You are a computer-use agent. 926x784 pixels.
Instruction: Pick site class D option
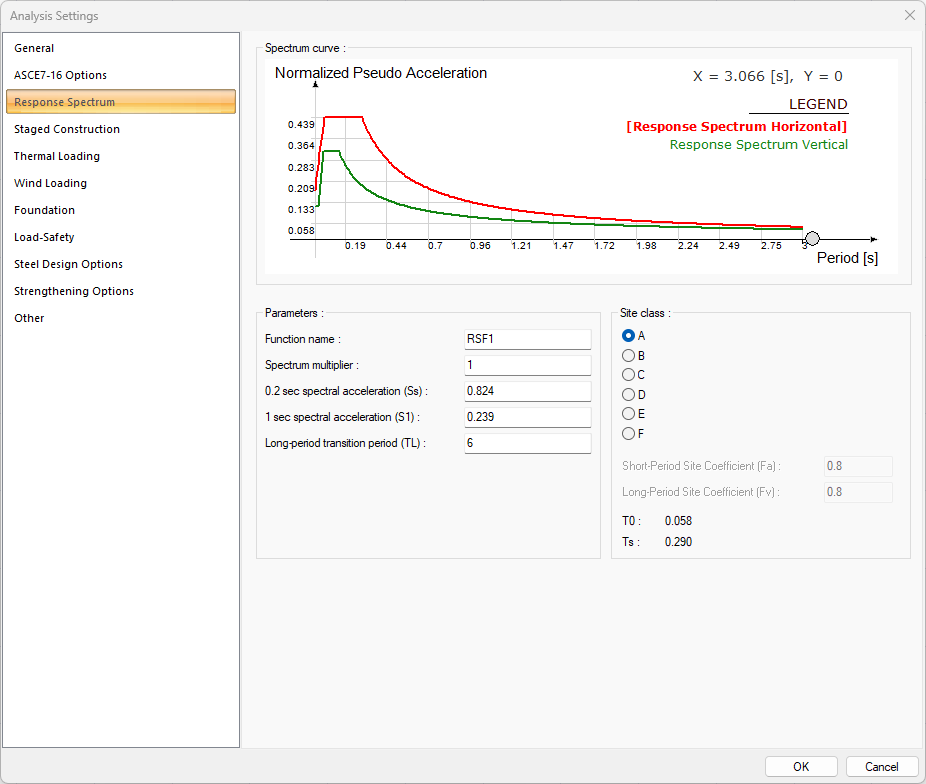(629, 394)
